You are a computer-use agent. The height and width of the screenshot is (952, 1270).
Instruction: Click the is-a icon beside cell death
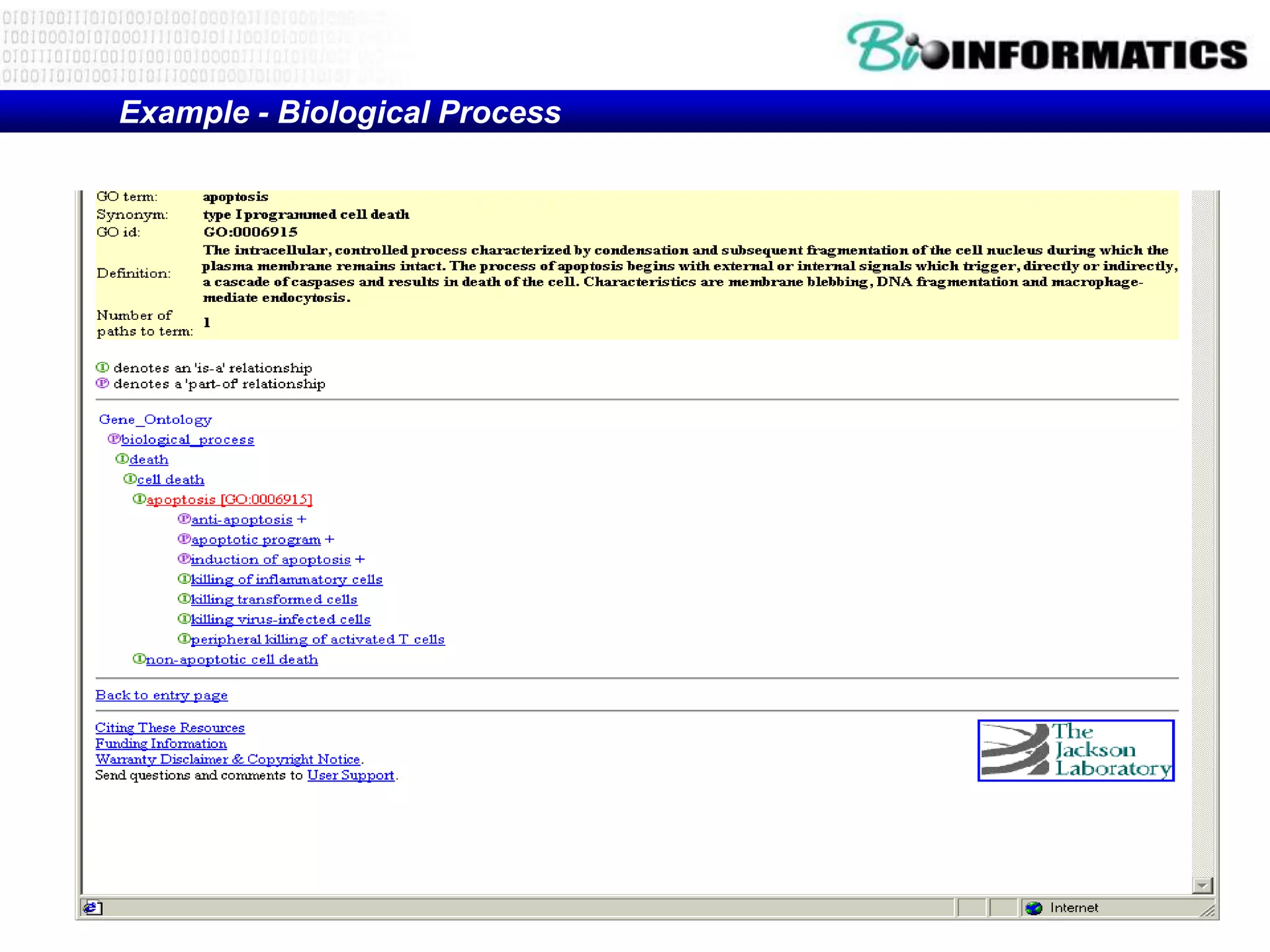pyautogui.click(x=130, y=478)
